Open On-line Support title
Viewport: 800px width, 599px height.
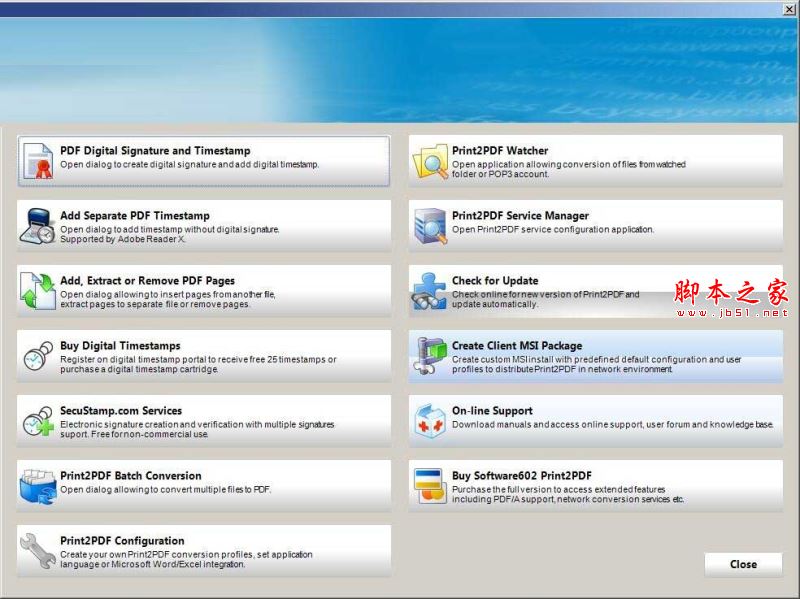[492, 411]
